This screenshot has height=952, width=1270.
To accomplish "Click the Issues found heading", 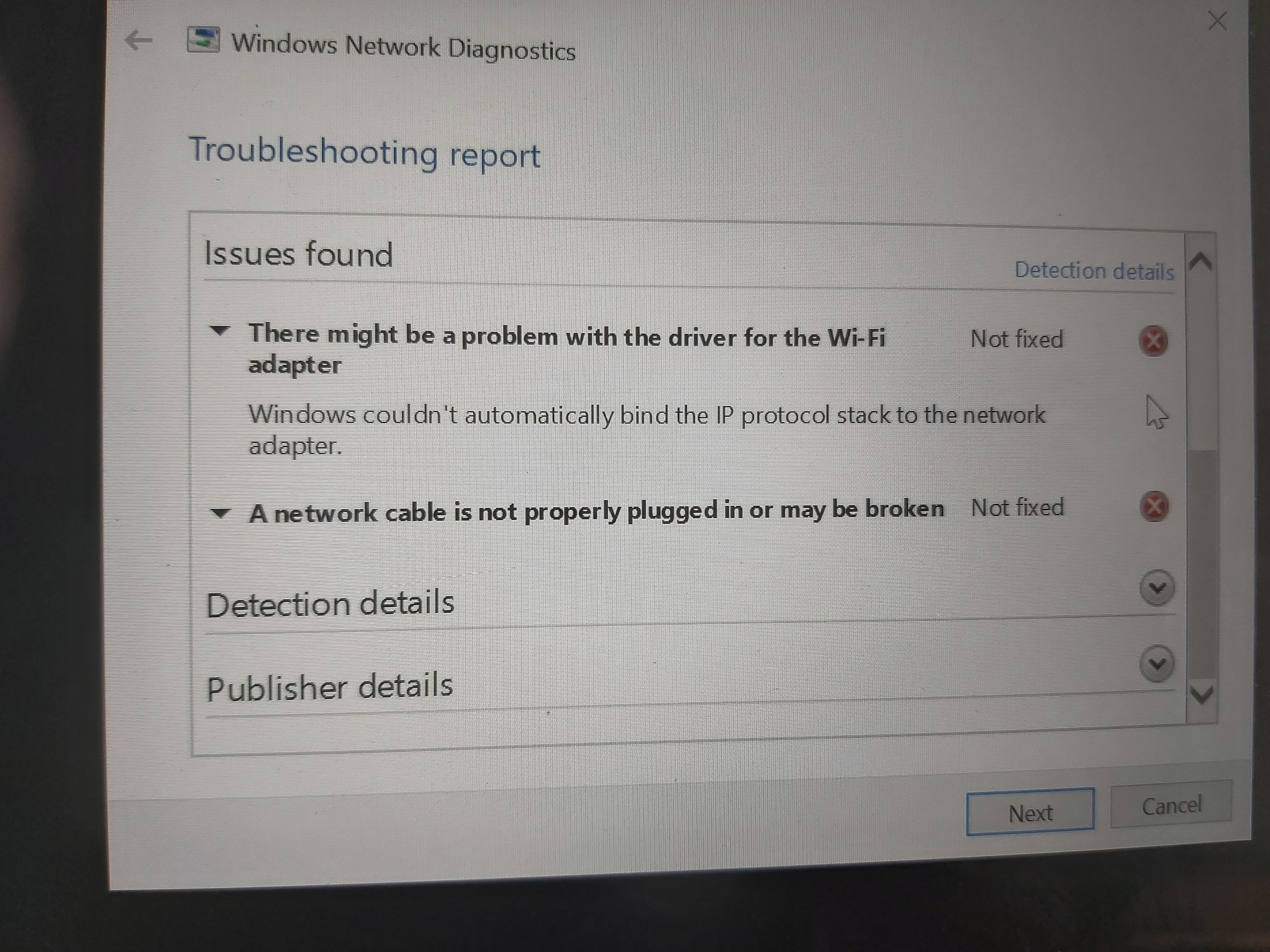I will 299,254.
